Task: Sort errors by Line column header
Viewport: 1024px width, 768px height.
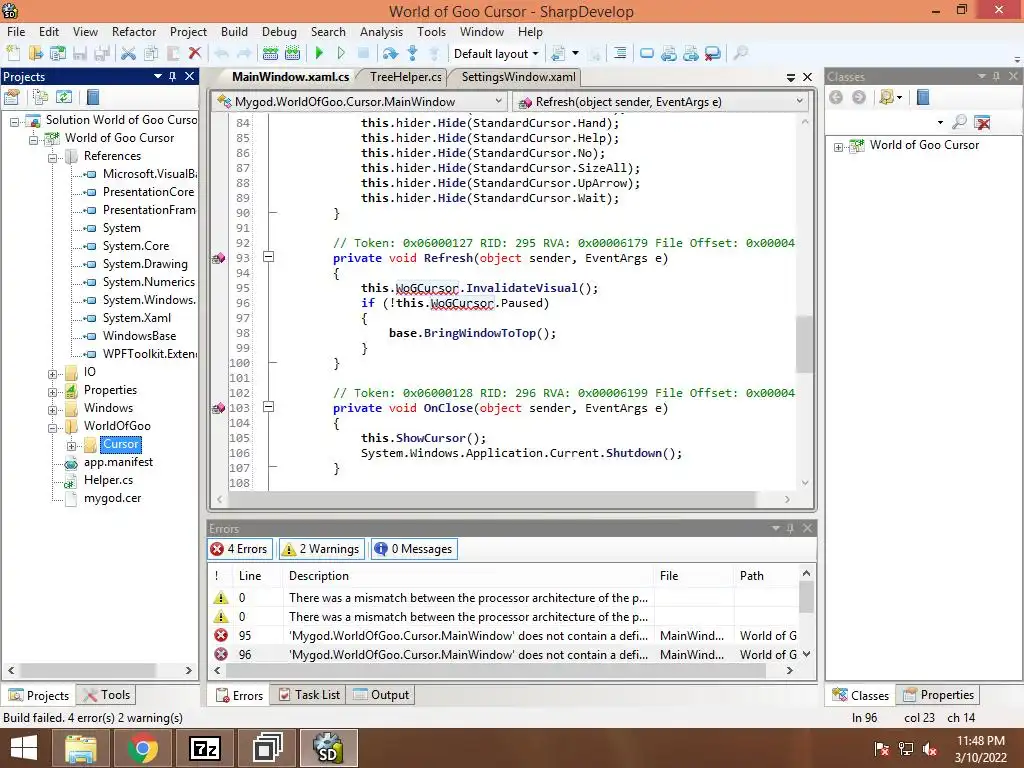Action: point(259,576)
